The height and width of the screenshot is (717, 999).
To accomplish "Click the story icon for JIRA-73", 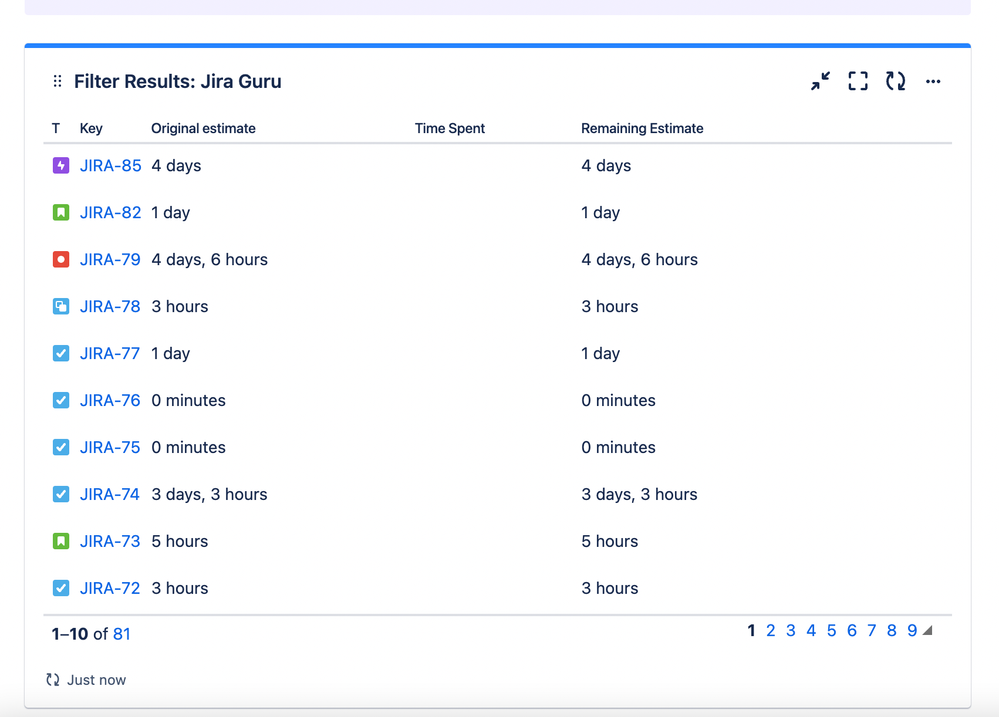I will point(61,541).
